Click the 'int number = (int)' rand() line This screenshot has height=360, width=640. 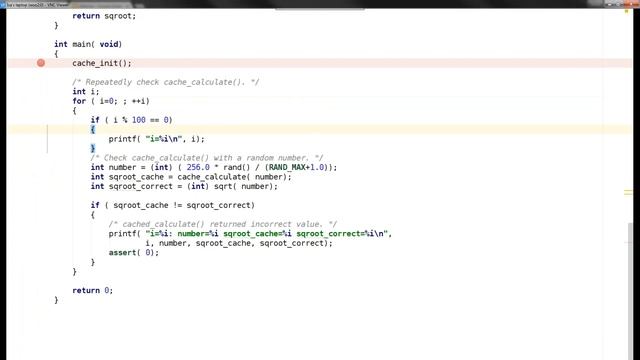(x=214, y=167)
